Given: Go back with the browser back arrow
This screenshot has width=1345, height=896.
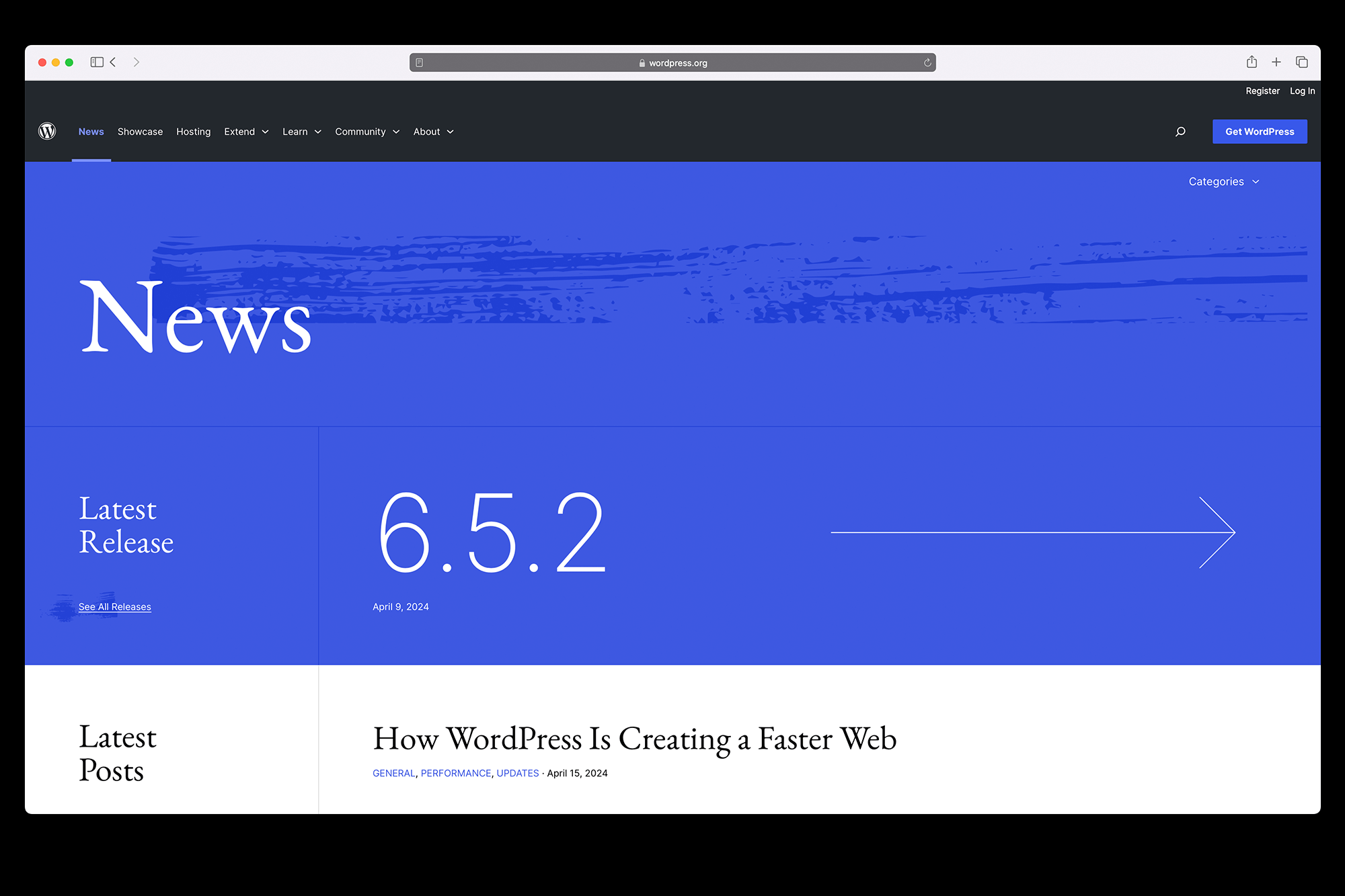Looking at the screenshot, I should (113, 63).
